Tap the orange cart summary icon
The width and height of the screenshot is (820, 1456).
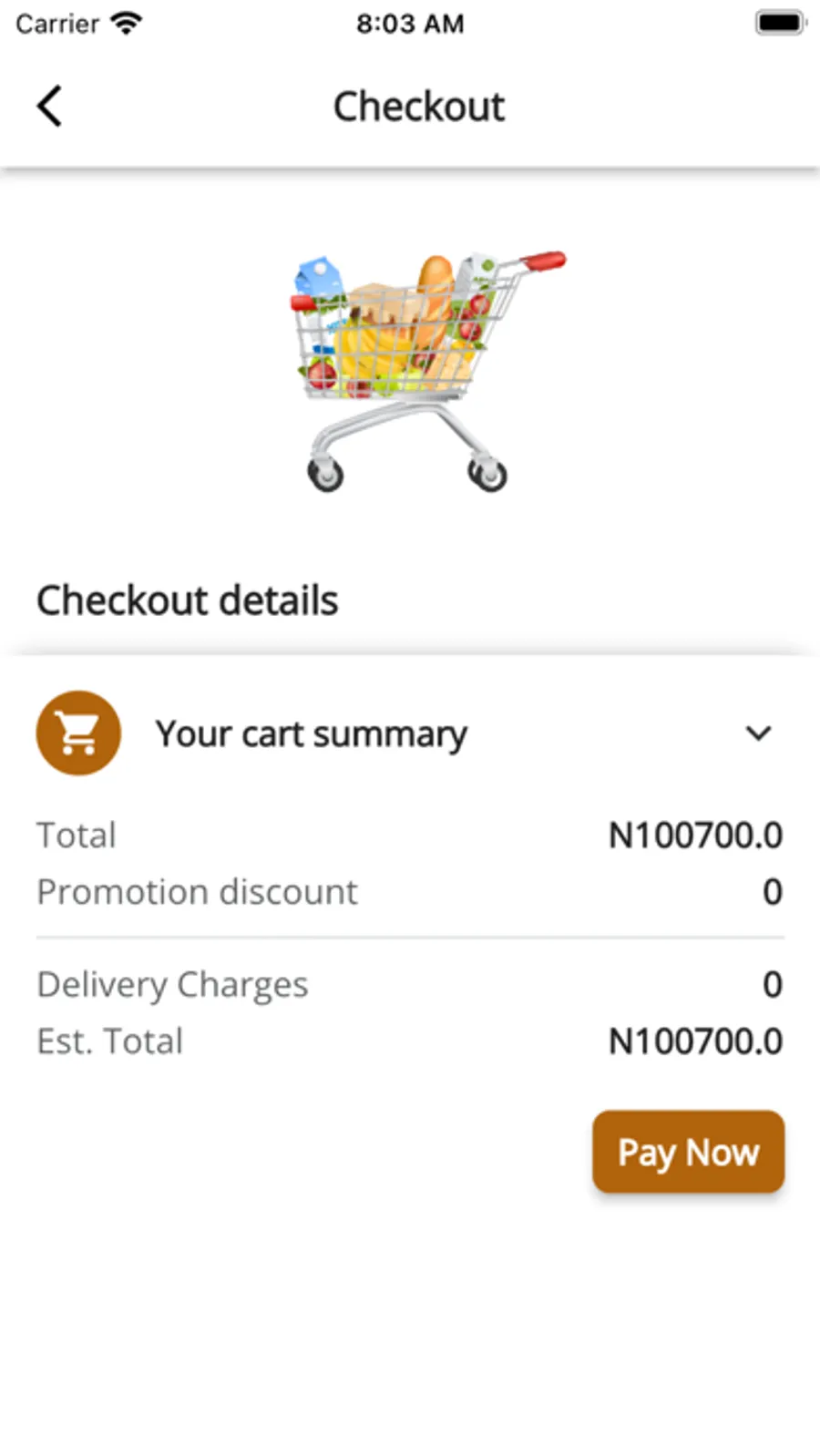tap(78, 733)
